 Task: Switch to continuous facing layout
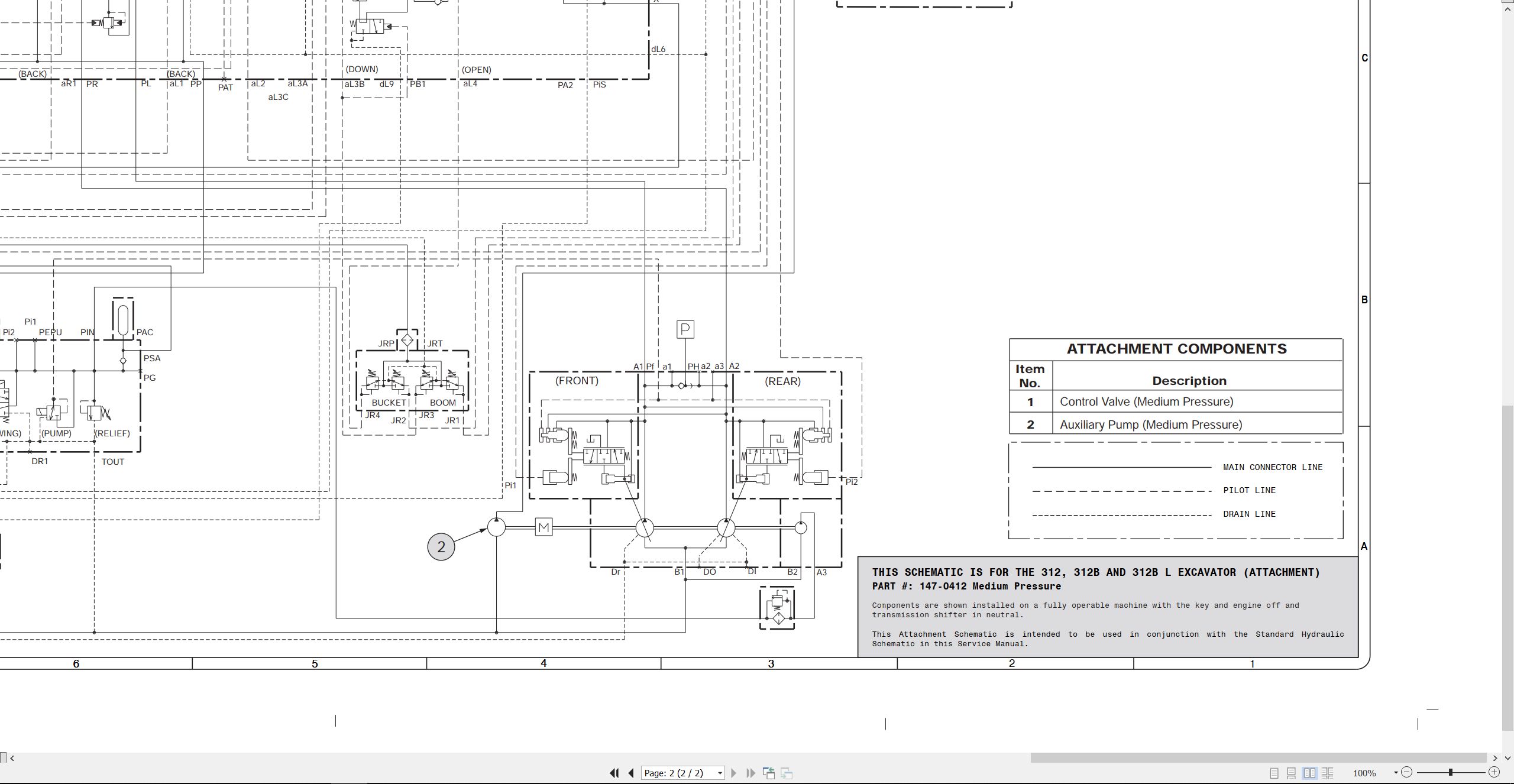pyautogui.click(x=1327, y=773)
